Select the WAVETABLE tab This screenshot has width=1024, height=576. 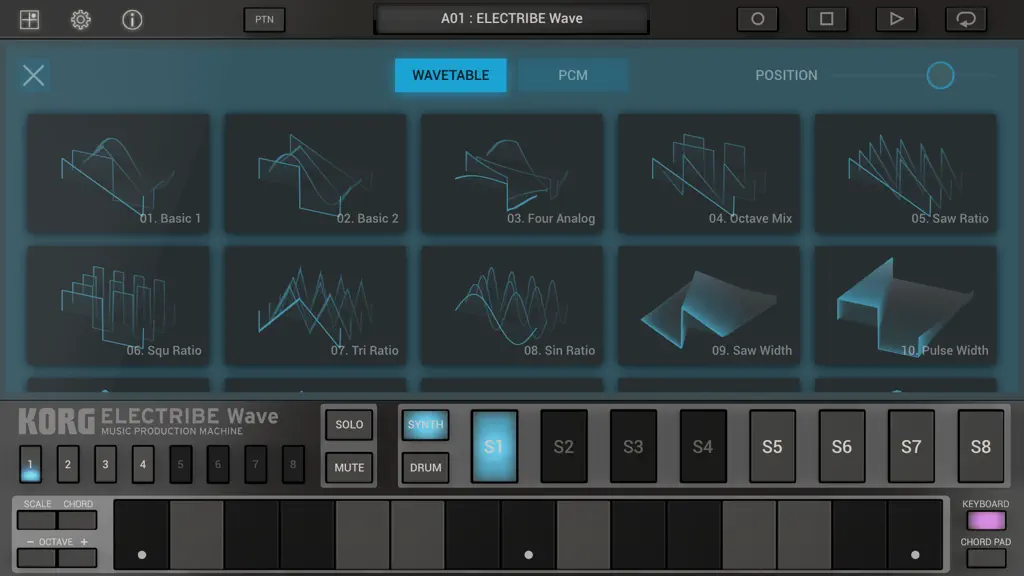[x=451, y=75]
